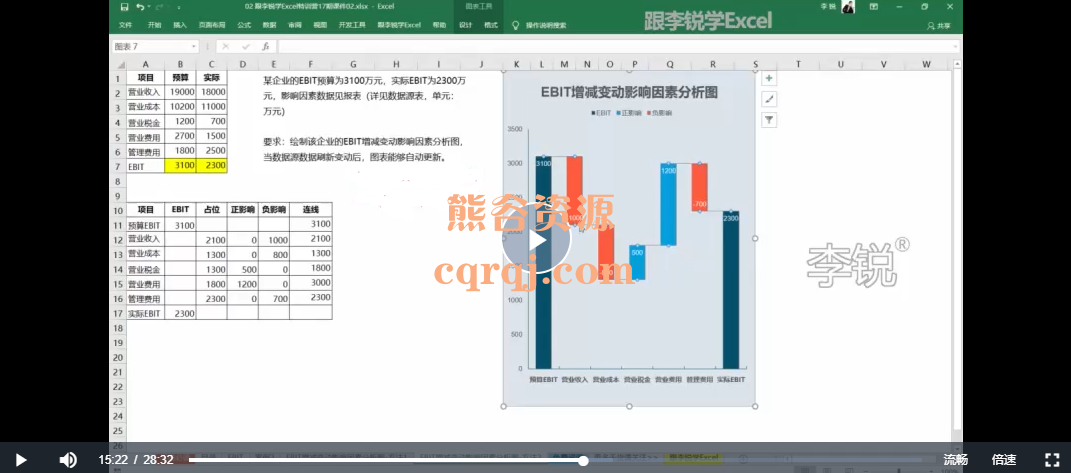Select yellow cell C7 with value 2300
The width and height of the screenshot is (1071, 473).
(x=212, y=166)
